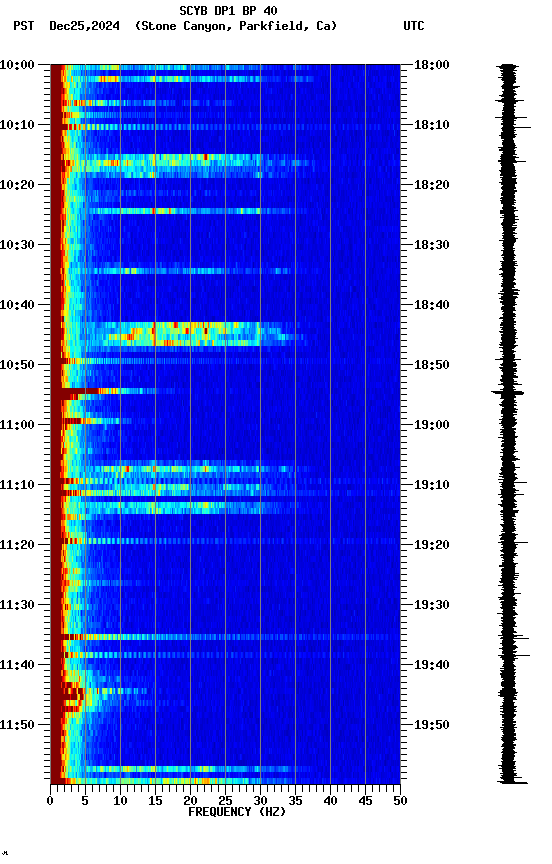Click the 11:40 PST time label

(17, 666)
